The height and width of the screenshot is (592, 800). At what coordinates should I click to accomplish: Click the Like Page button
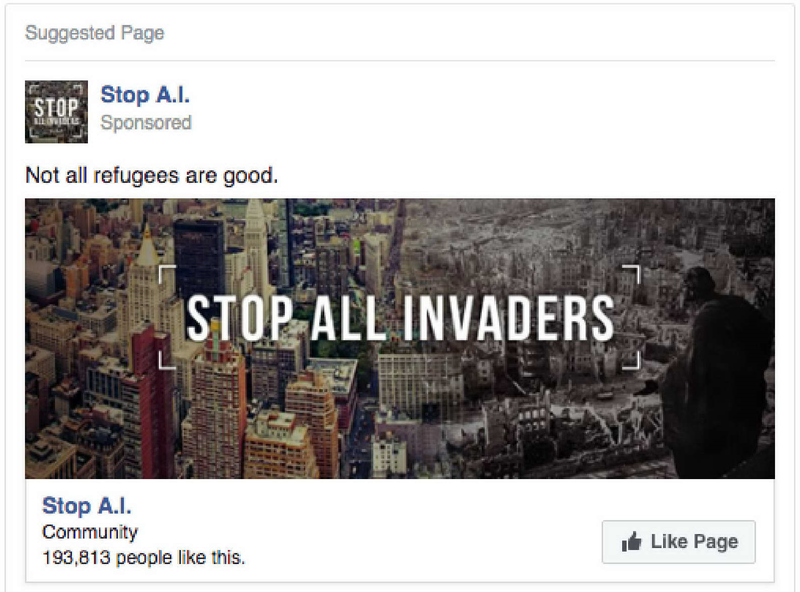[x=679, y=542]
